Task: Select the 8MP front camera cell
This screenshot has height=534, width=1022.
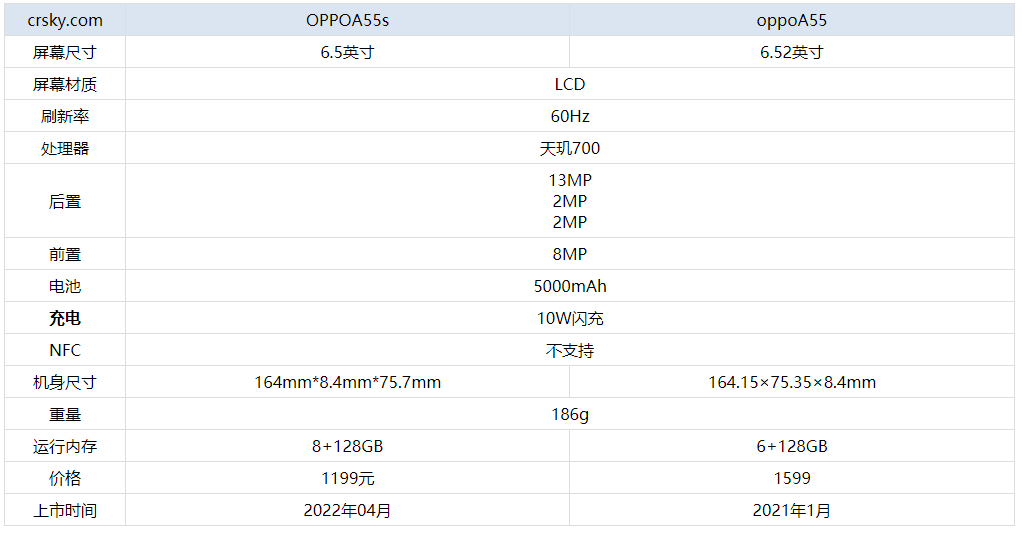Action: 569,254
